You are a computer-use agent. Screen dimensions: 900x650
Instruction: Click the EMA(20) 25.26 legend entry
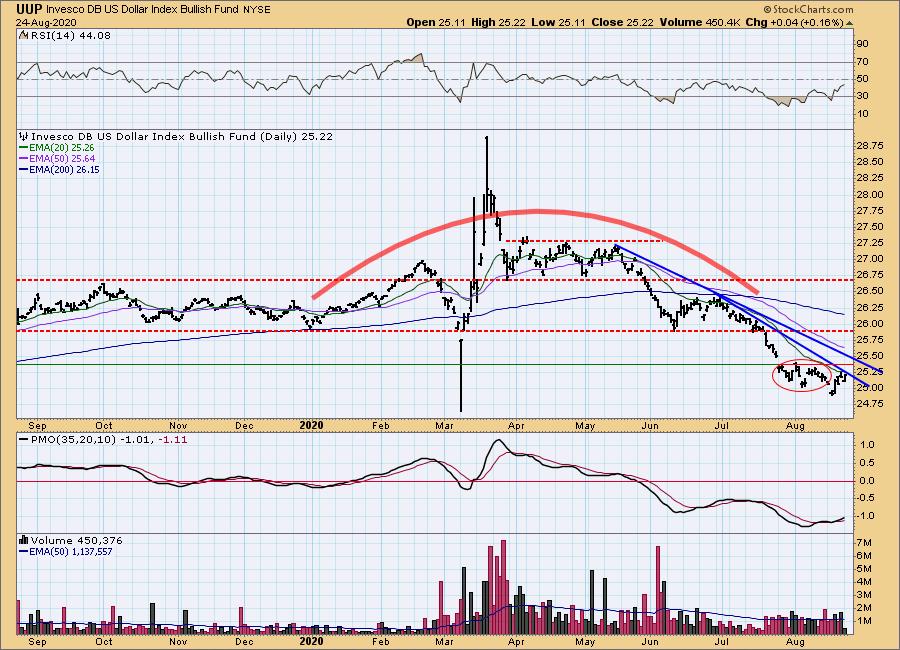pos(57,148)
